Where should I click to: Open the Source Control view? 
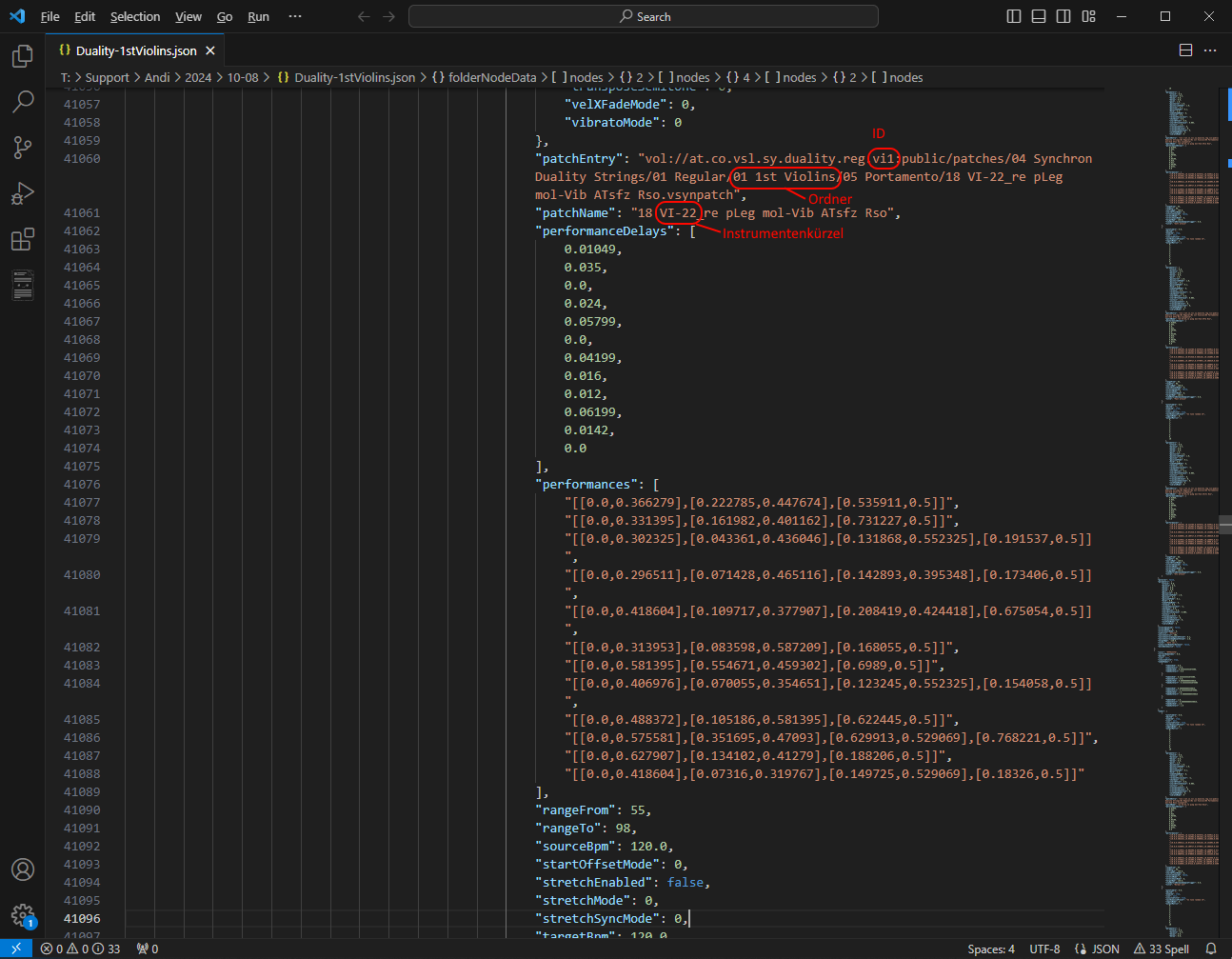23,148
